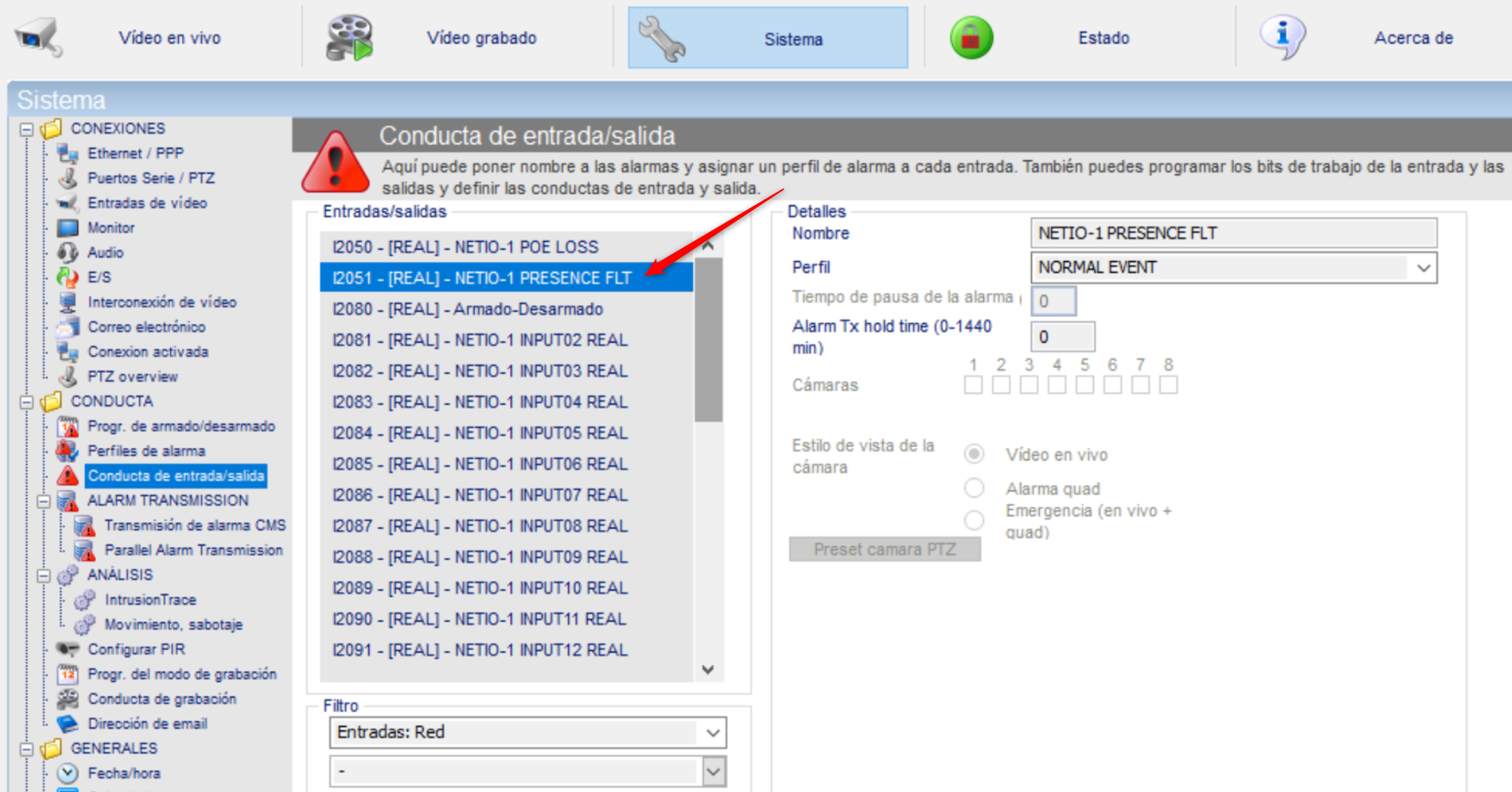1512x792 pixels.
Task: Select the Vídeo en vivo radio button
Action: 974,454
